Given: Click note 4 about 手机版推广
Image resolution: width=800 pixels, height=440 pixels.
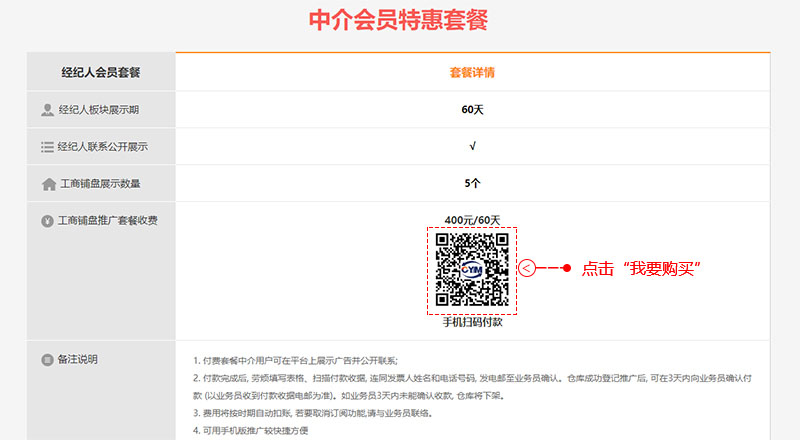Looking at the screenshot, I should (x=251, y=430).
